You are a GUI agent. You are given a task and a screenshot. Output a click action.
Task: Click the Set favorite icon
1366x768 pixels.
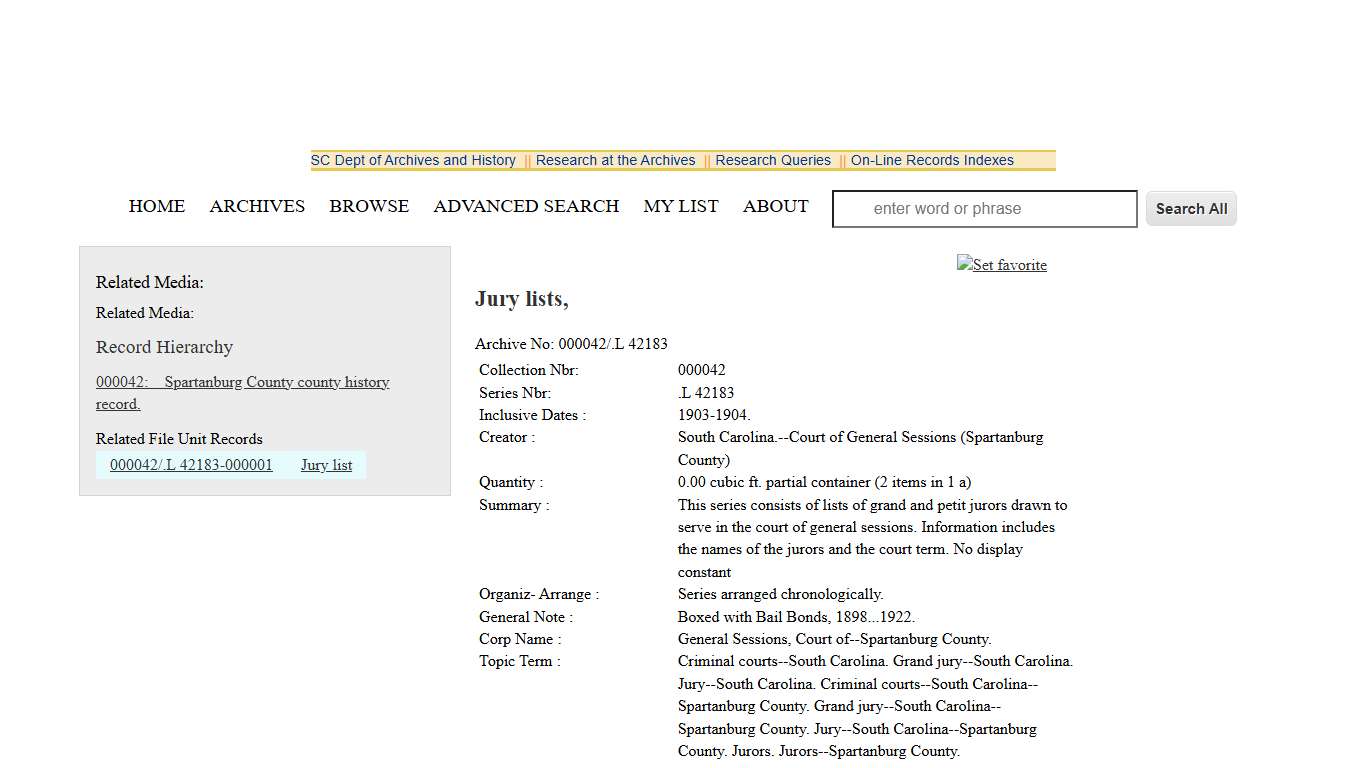(x=1001, y=265)
